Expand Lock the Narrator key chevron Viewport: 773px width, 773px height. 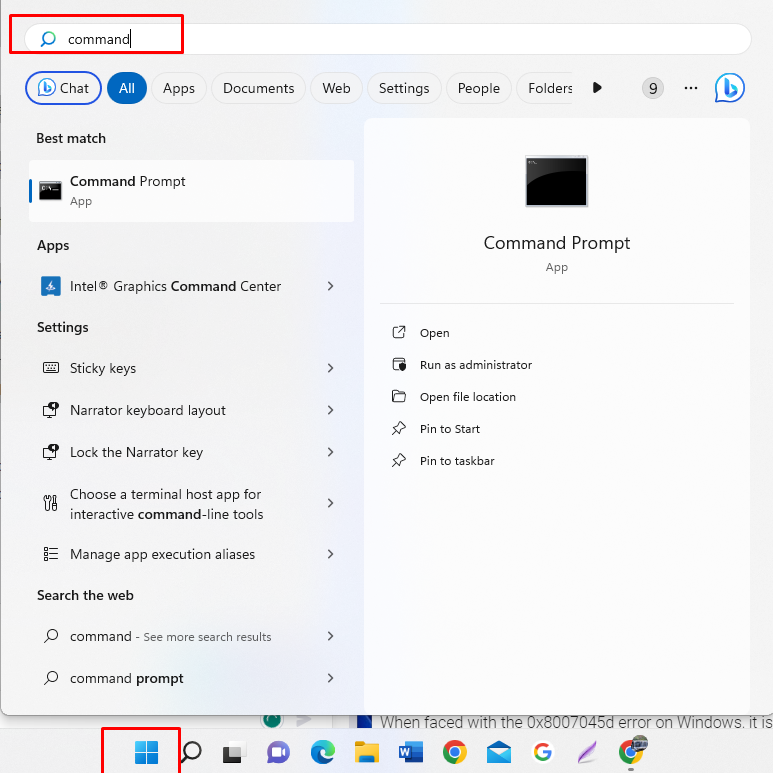[x=330, y=452]
